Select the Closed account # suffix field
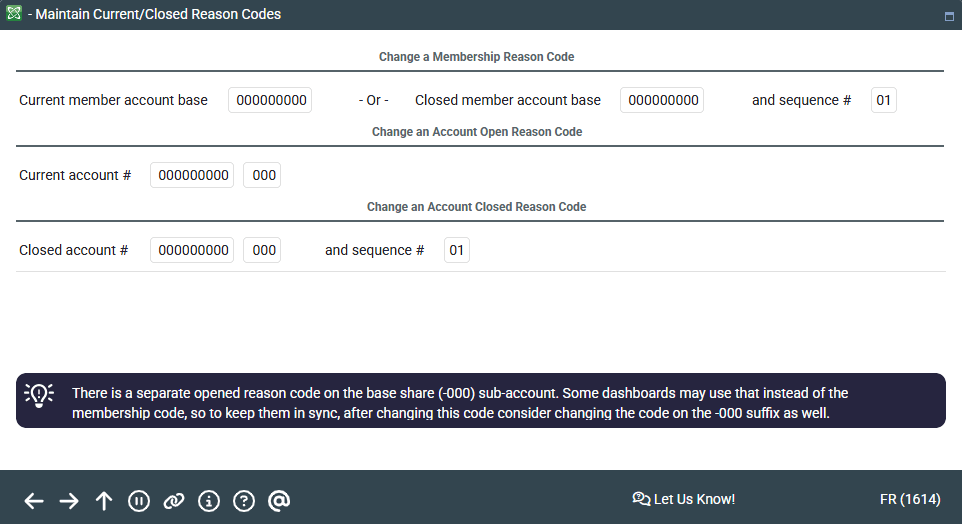 click(x=262, y=250)
